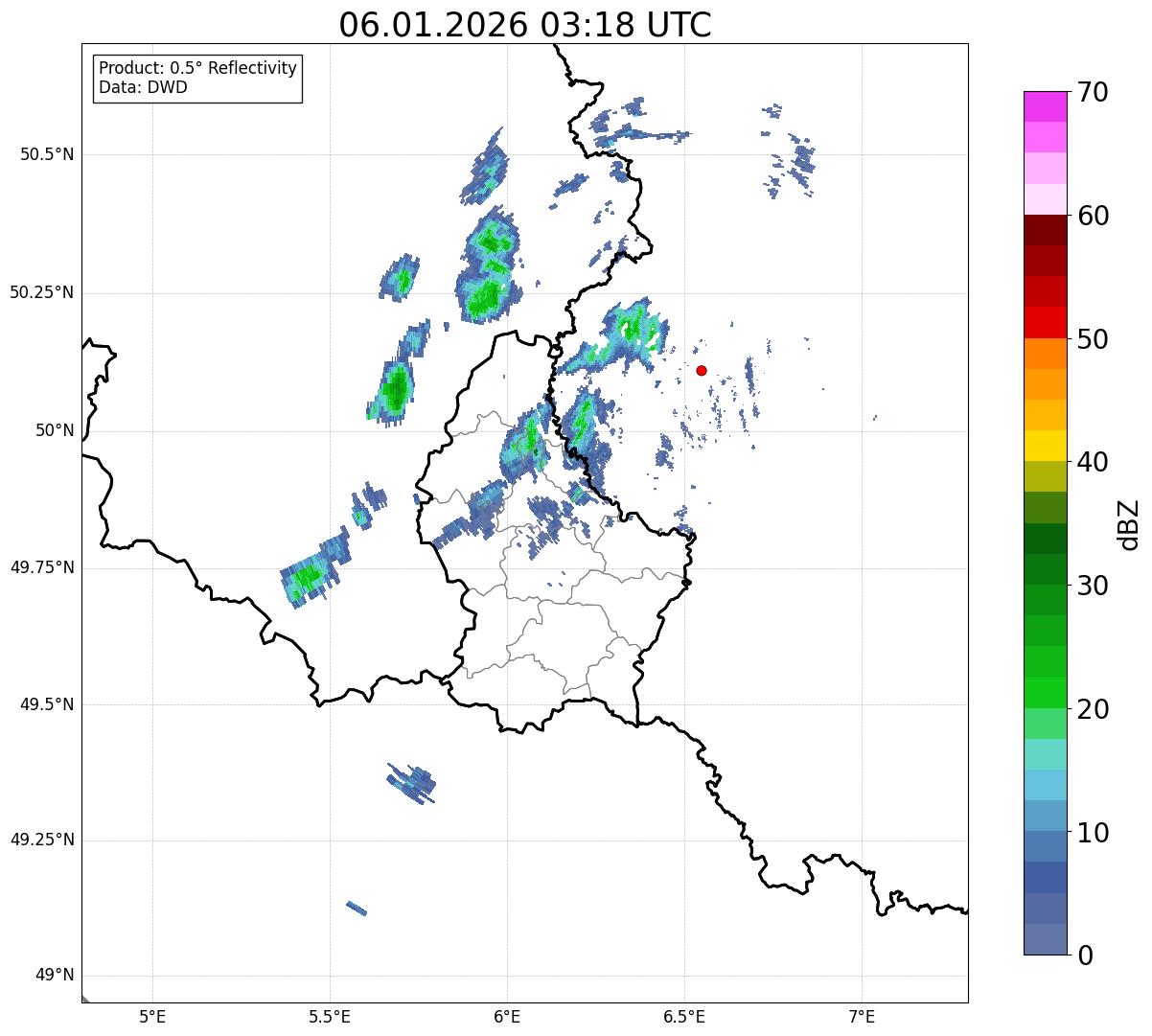Viewport: 1152px width, 1036px height.
Task: Click the '6.5°E' longitude label
Action: coord(685,1016)
